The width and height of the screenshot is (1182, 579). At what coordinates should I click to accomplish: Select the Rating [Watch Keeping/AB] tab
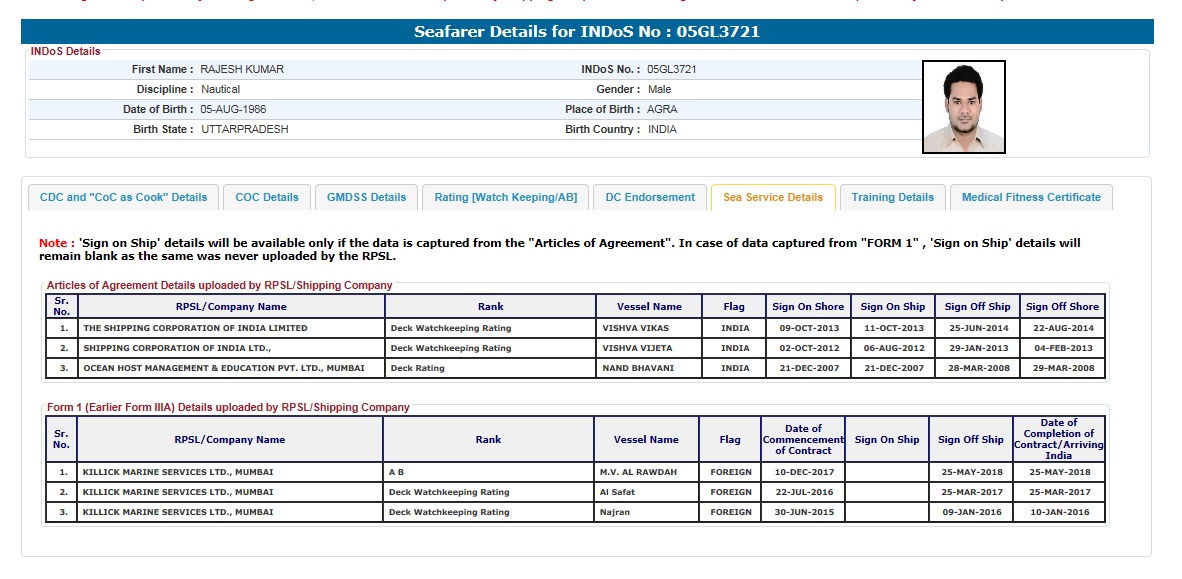click(505, 197)
